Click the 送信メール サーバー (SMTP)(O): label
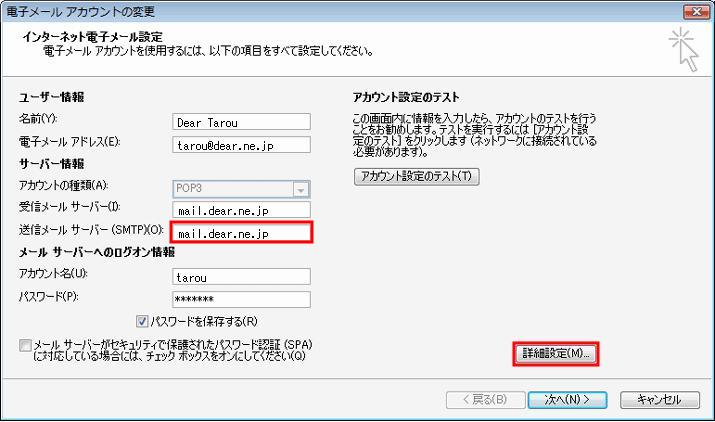This screenshot has width=715, height=422. click(x=91, y=229)
